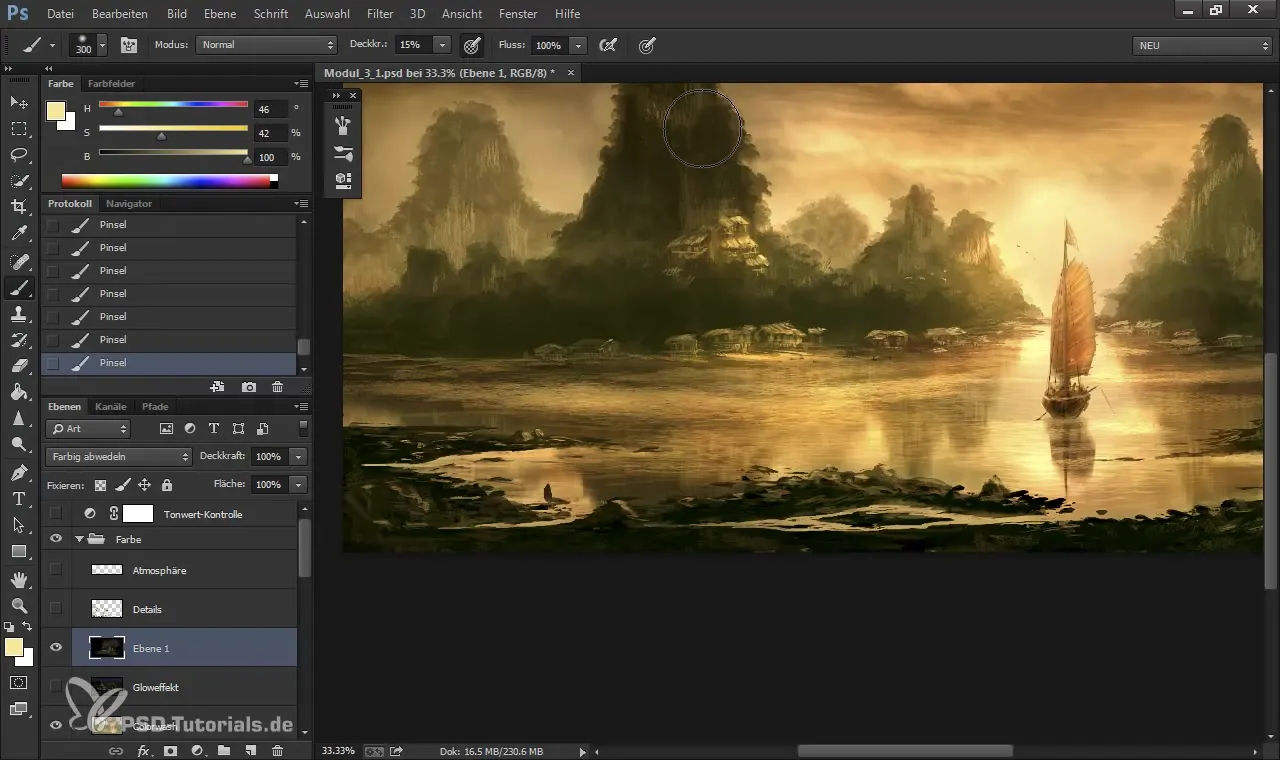The width and height of the screenshot is (1280, 760).
Task: Select the Brush tool in the toolbox
Action: click(x=19, y=288)
